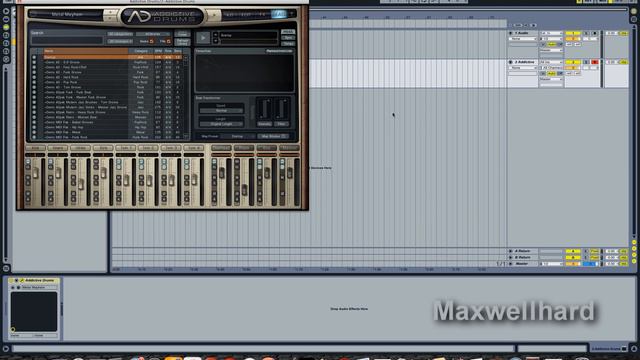The width and height of the screenshot is (640, 360).
Task: Select the Kick channel label button
Action: [x=35, y=148]
